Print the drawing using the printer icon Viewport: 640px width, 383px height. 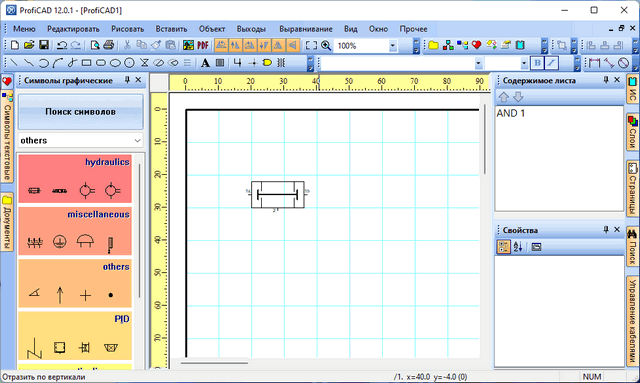(x=109, y=45)
